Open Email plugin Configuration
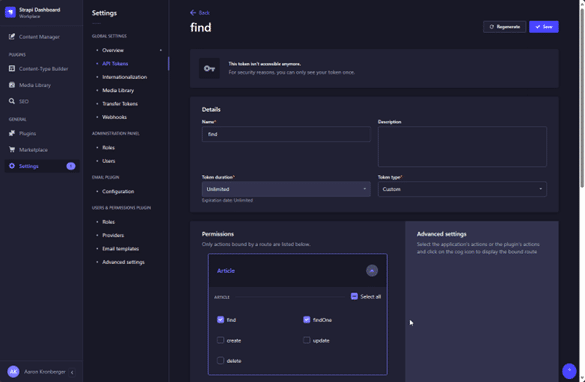The width and height of the screenshot is (585, 382). 118,191
